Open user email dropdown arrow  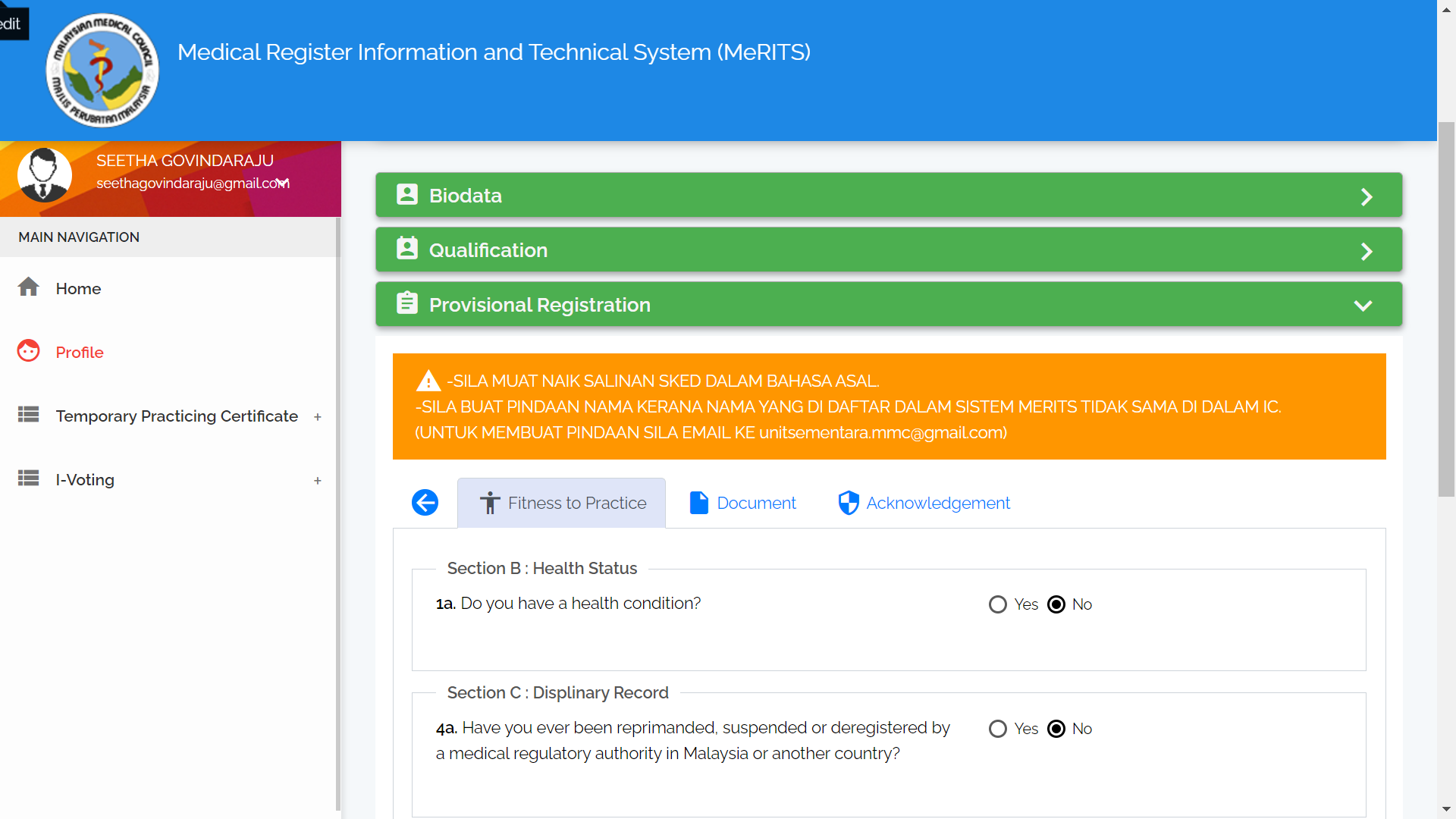(x=282, y=183)
